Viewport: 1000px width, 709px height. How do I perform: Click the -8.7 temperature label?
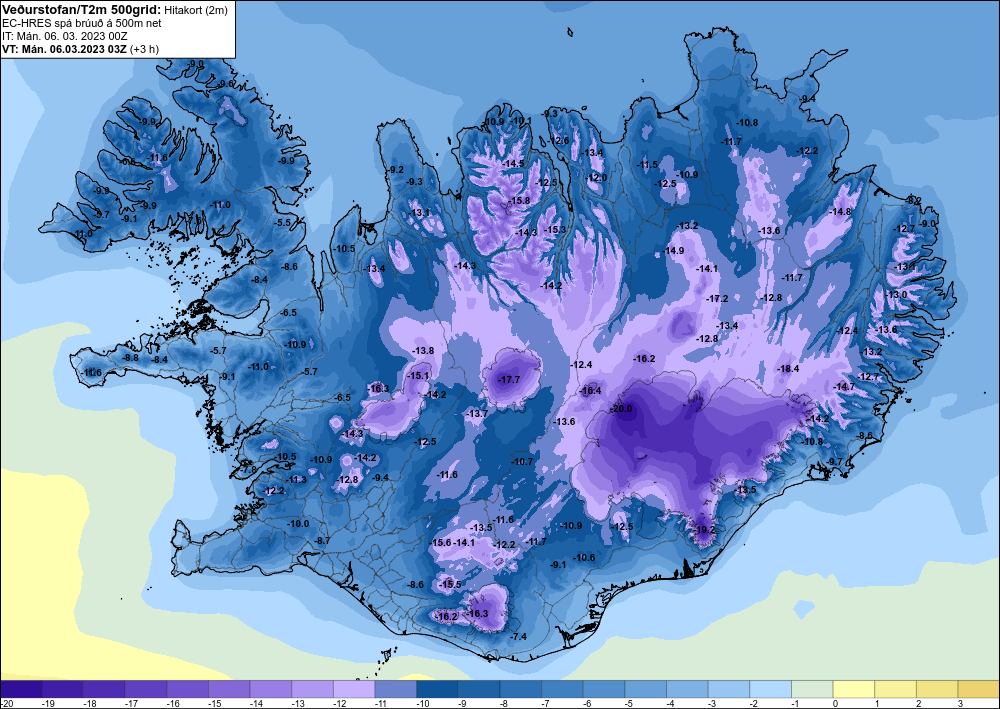coord(323,541)
